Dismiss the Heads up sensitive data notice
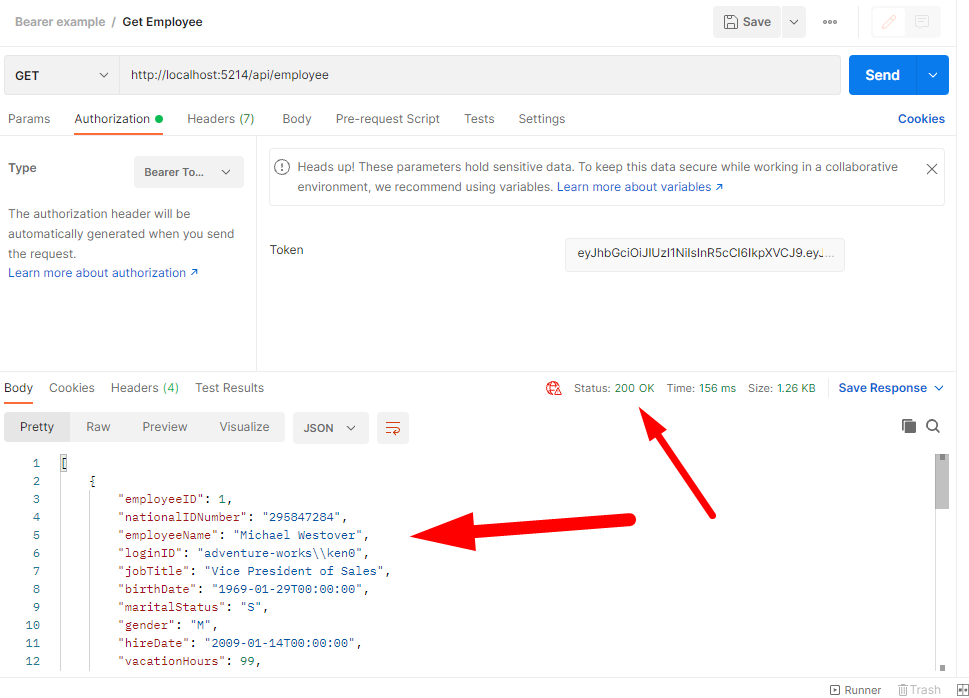This screenshot has height=698, width=969. (x=931, y=169)
